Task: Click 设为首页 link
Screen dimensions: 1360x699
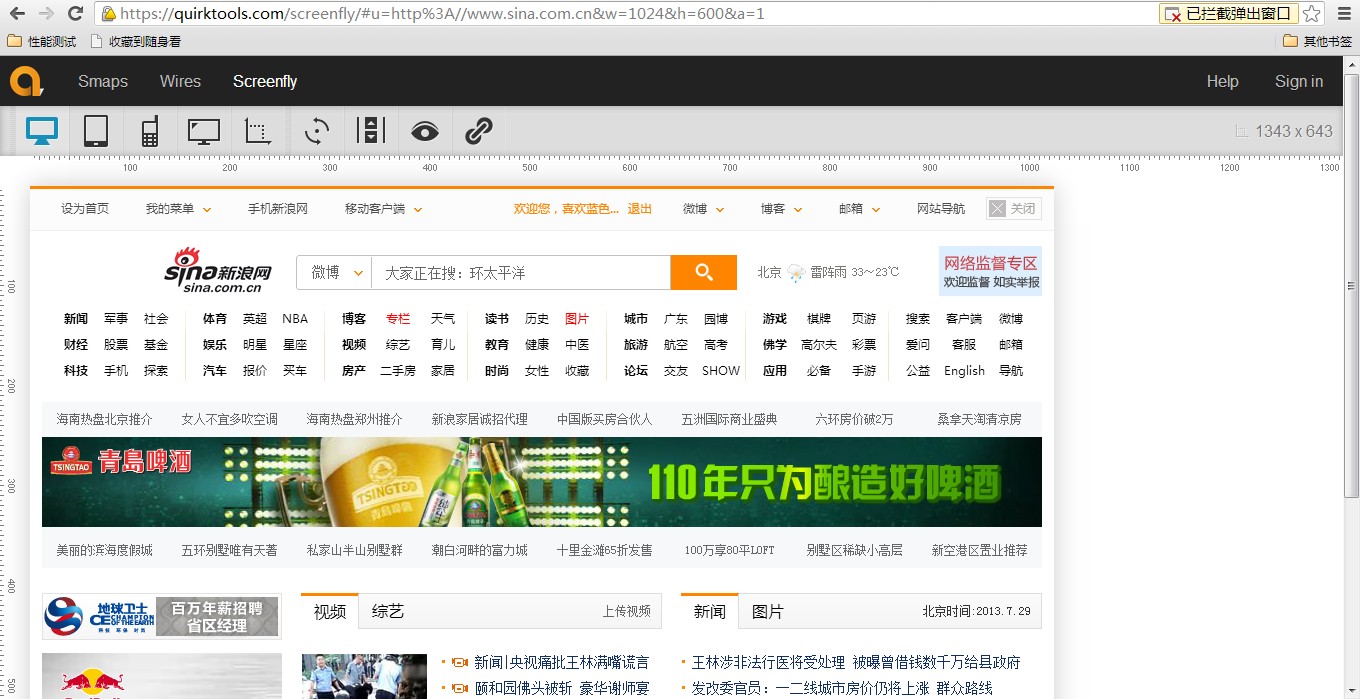Action: tap(85, 209)
